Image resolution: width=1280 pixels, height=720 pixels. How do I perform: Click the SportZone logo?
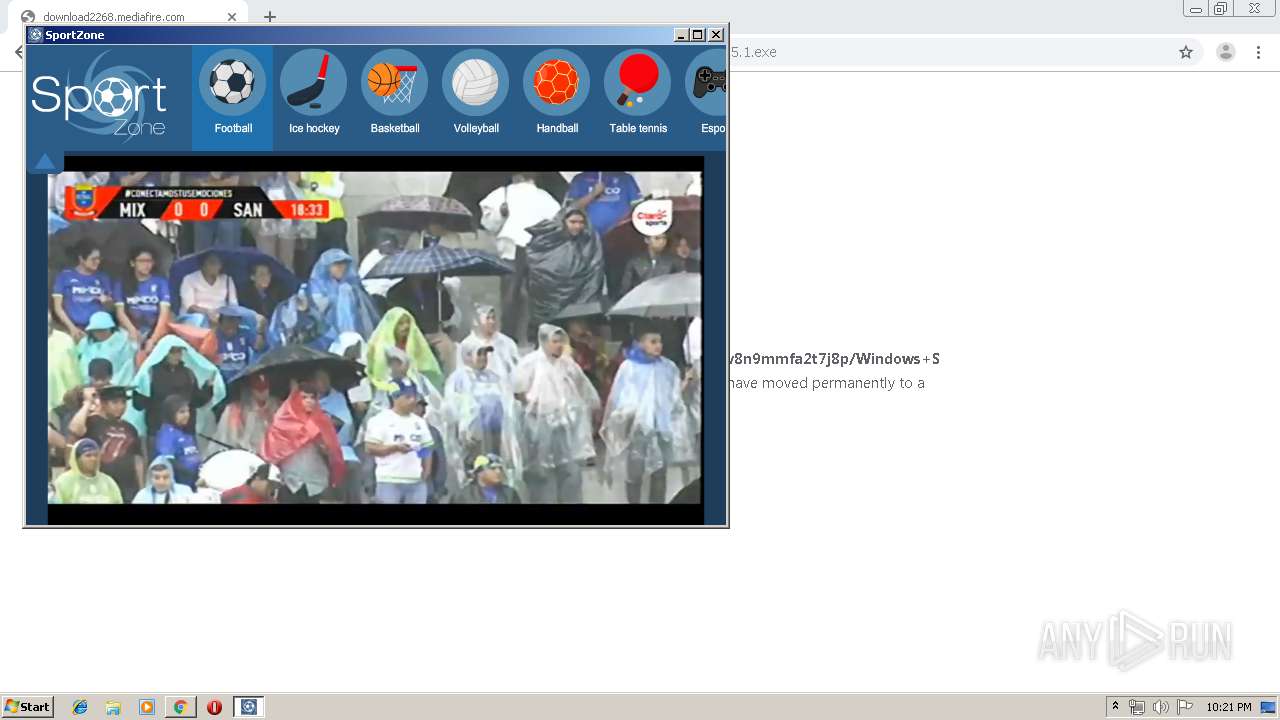(100, 98)
